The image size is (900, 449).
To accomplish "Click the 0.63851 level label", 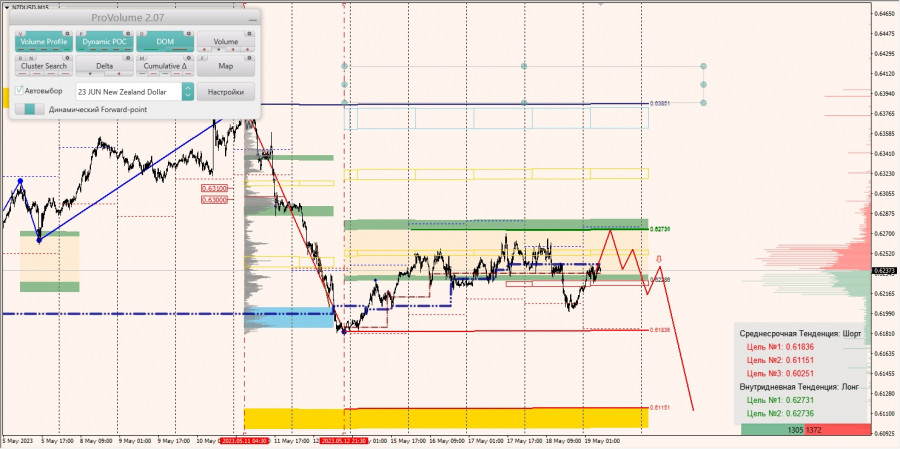I will [660, 103].
